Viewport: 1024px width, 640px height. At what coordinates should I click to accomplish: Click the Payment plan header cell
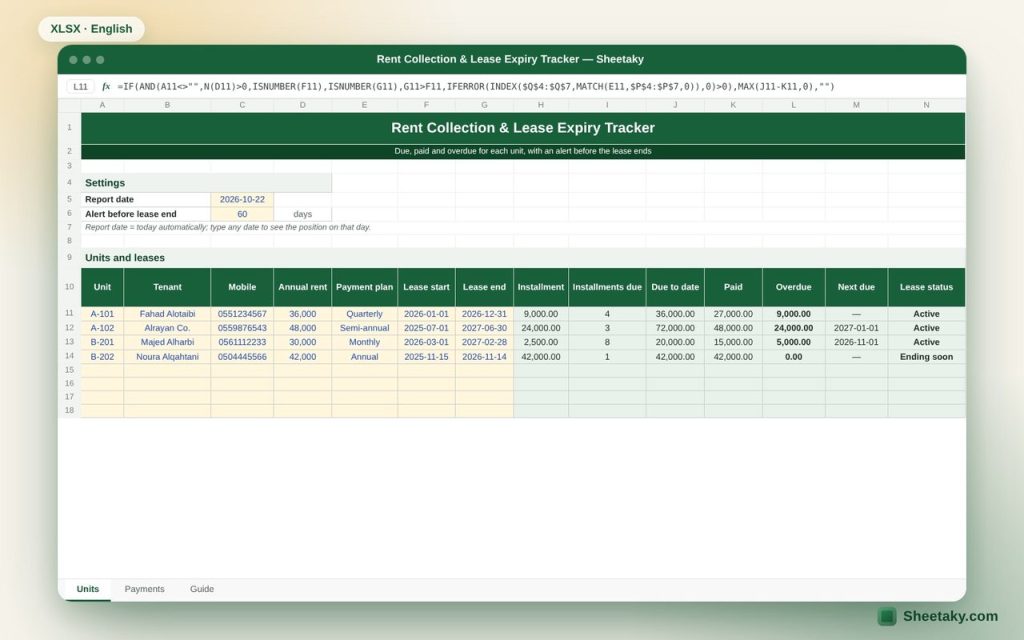(x=364, y=287)
